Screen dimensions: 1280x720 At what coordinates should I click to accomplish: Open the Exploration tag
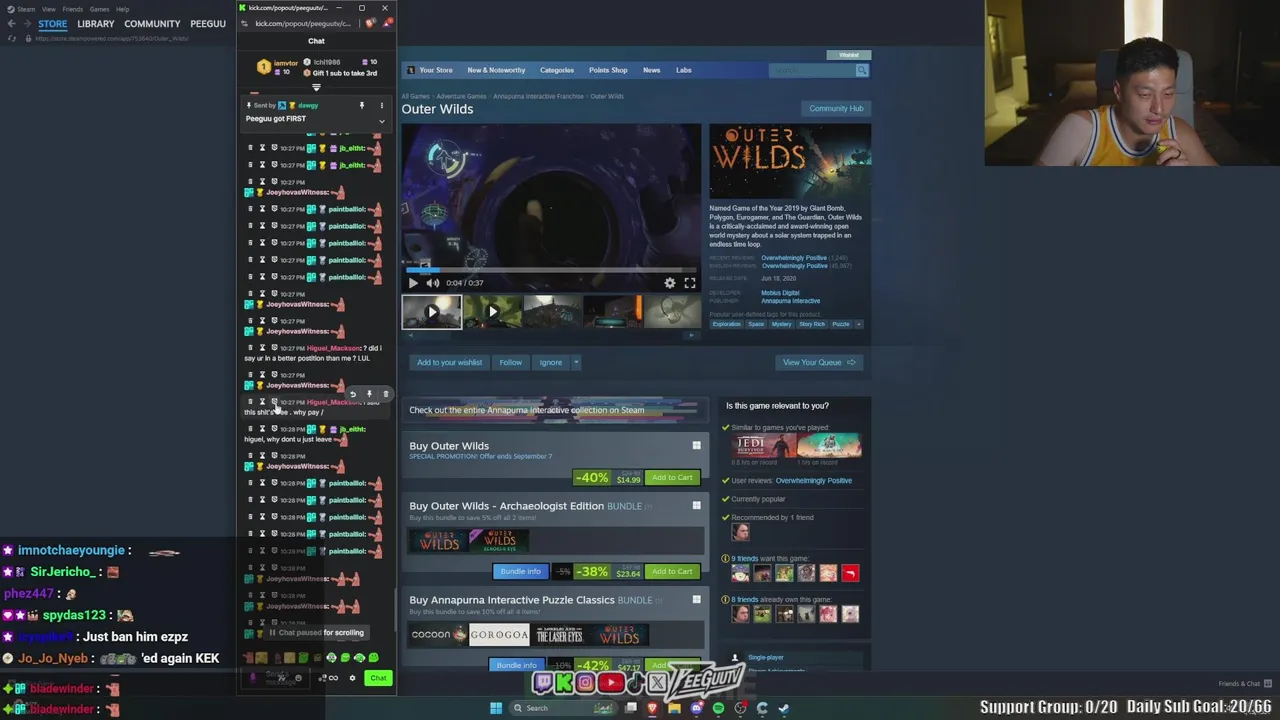tap(727, 324)
